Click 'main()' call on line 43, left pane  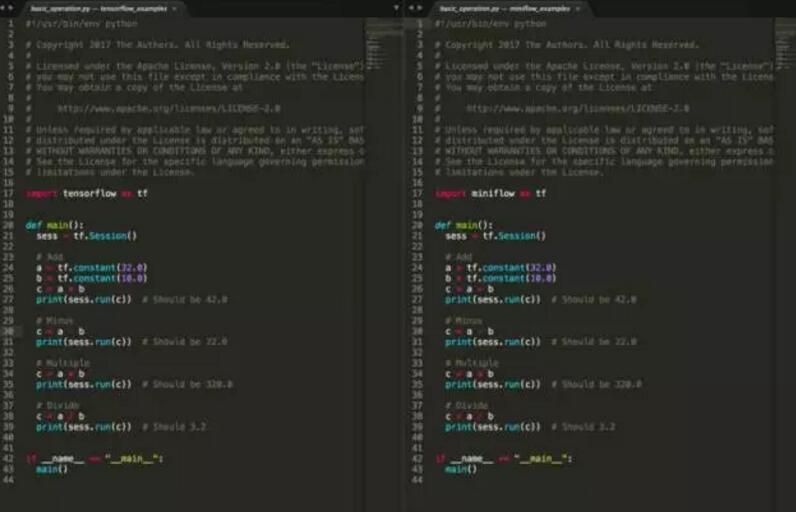point(52,469)
